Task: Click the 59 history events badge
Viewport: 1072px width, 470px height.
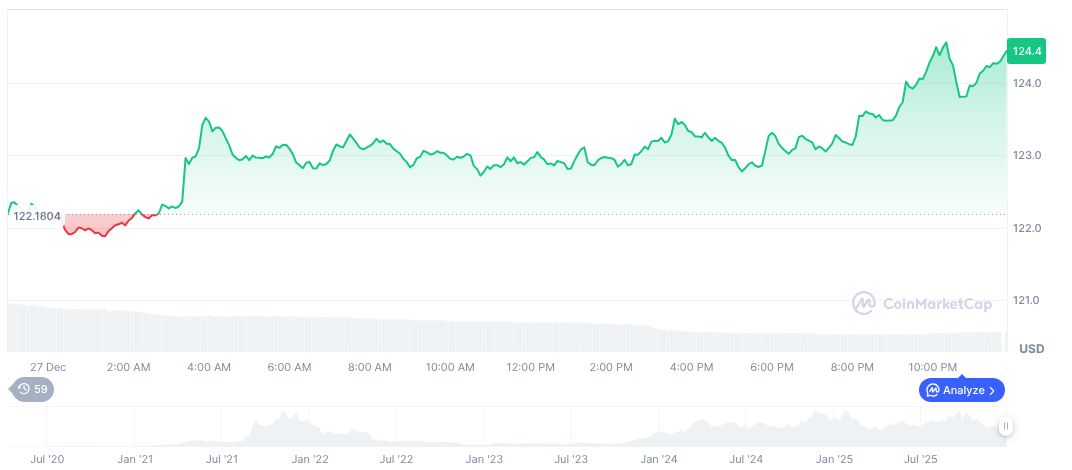Action: (32, 389)
